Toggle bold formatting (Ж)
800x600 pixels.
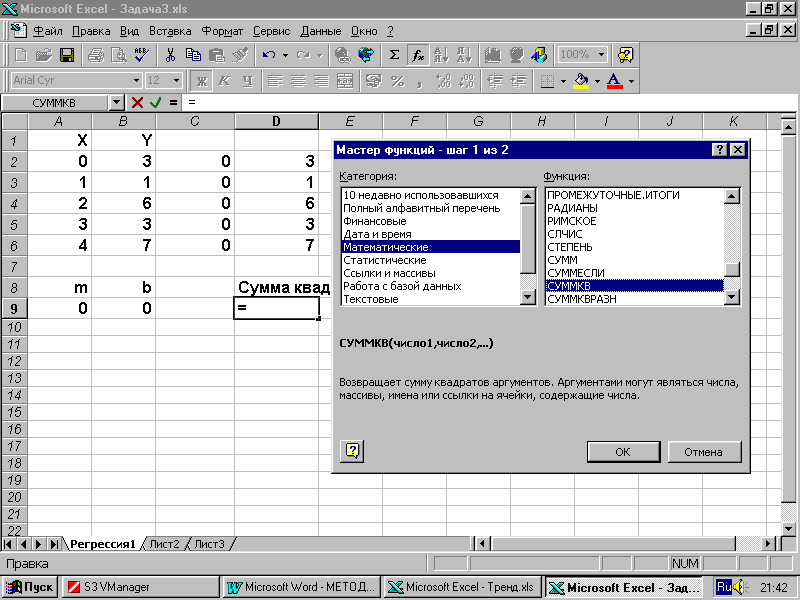pos(202,81)
